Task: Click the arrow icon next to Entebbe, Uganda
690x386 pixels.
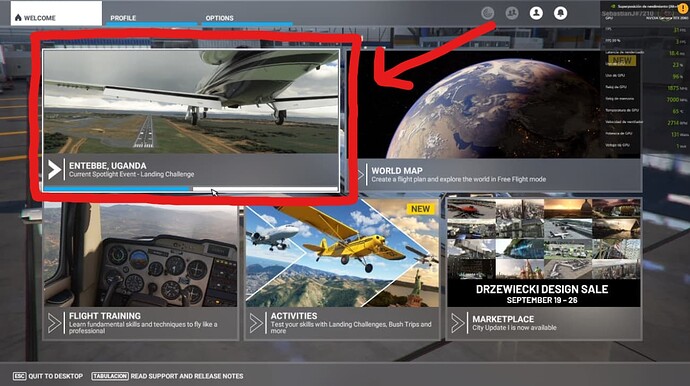Action: point(54,169)
